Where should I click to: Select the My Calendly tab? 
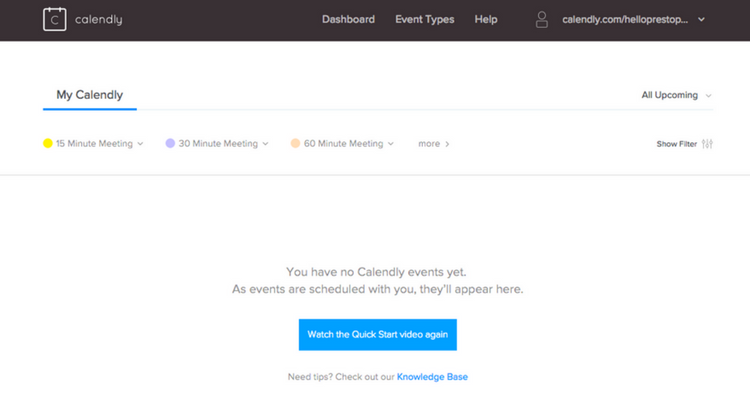[89, 95]
